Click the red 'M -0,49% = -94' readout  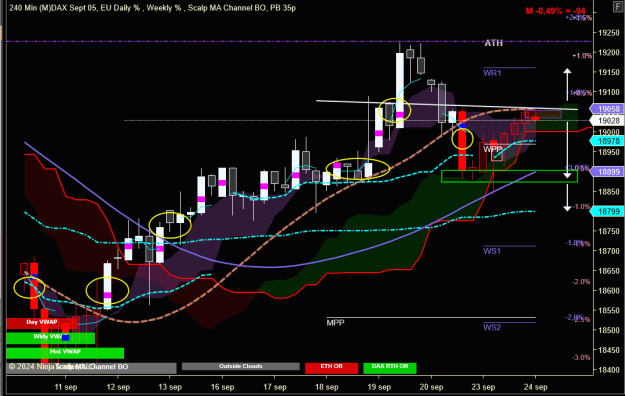point(556,11)
